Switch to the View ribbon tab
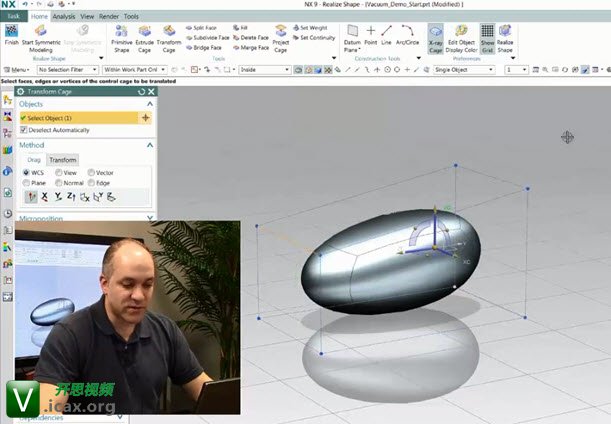 pos(87,16)
